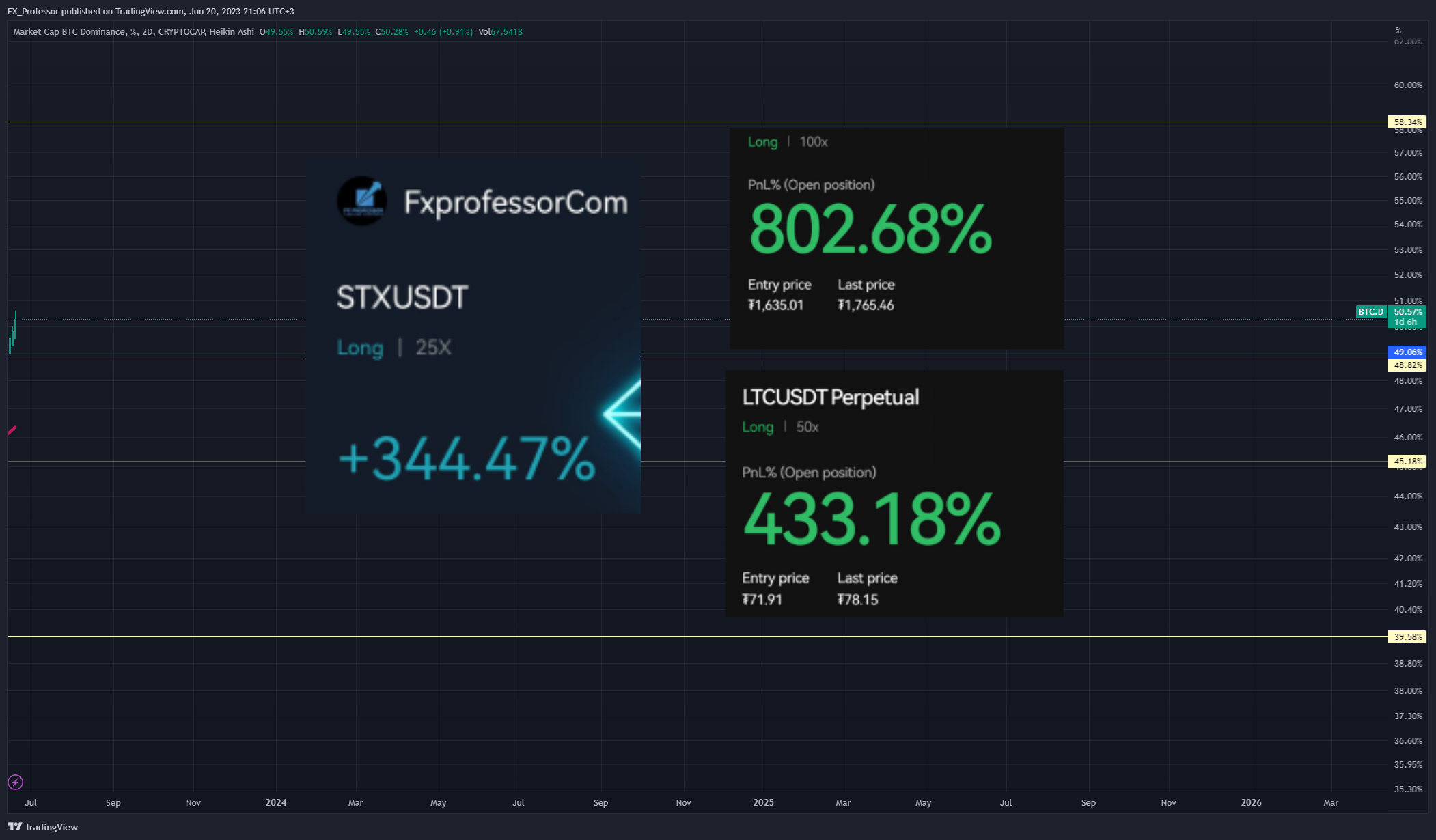The width and height of the screenshot is (1436, 840).
Task: Click the high value H50.59%
Action: pos(315,32)
